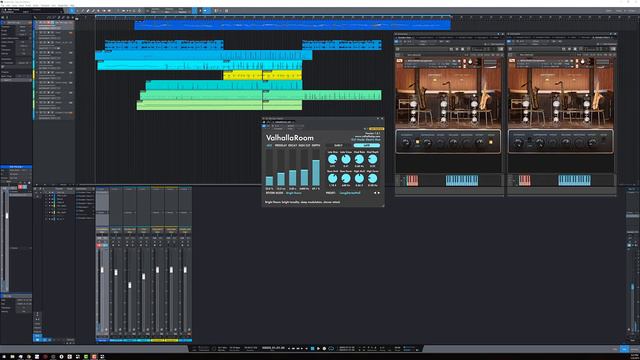Screen dimensions: 640x360
Task: Mute the selected top track in the track list
Action: click(40, 22)
